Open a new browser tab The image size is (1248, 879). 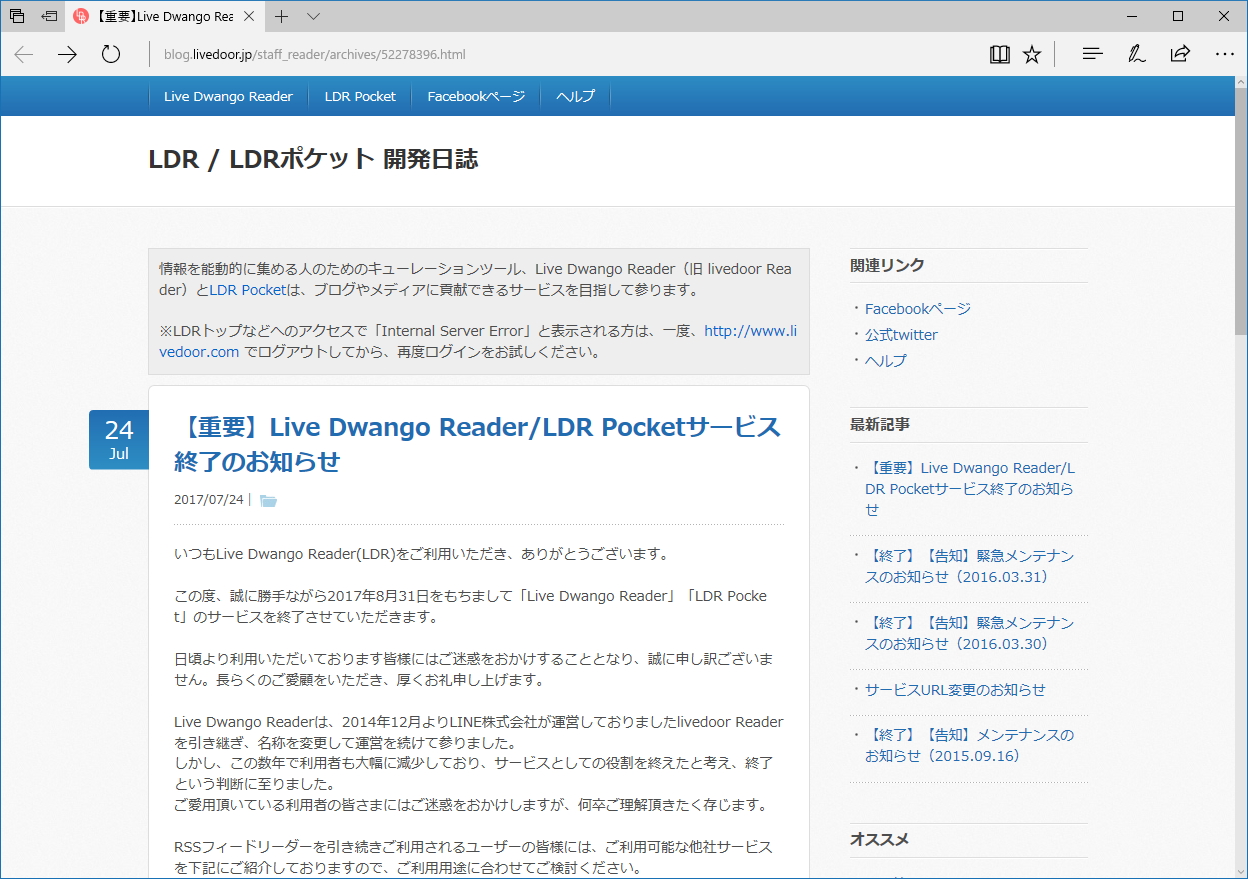[x=282, y=16]
